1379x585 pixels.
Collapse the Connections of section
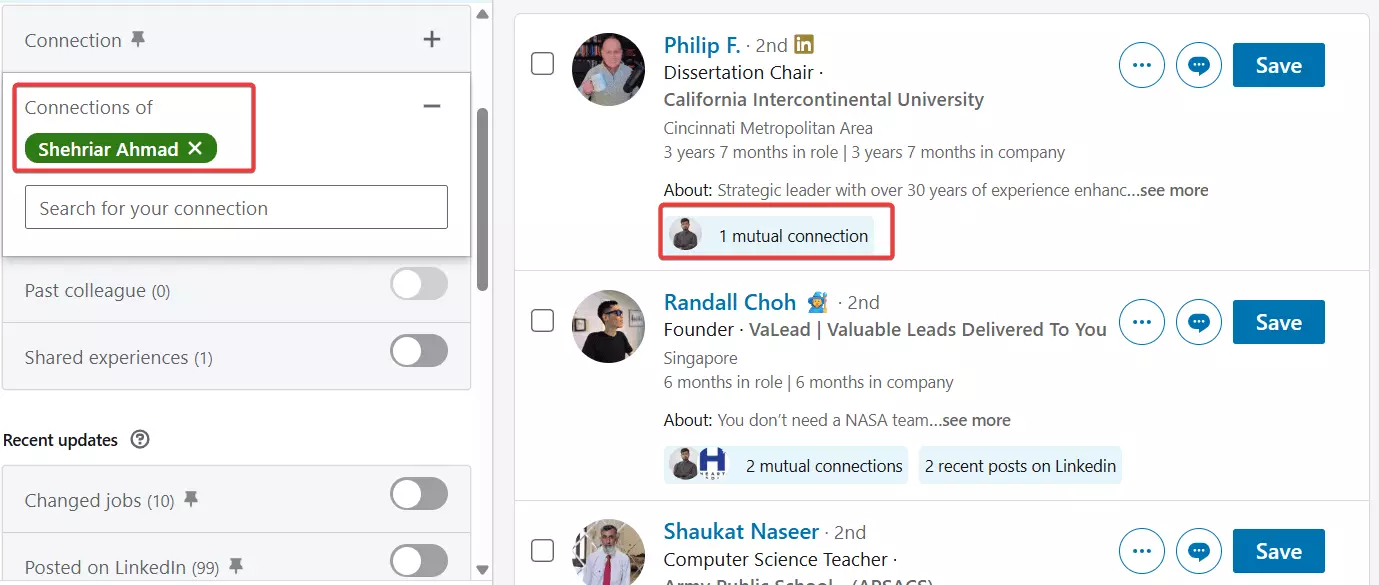click(x=431, y=104)
